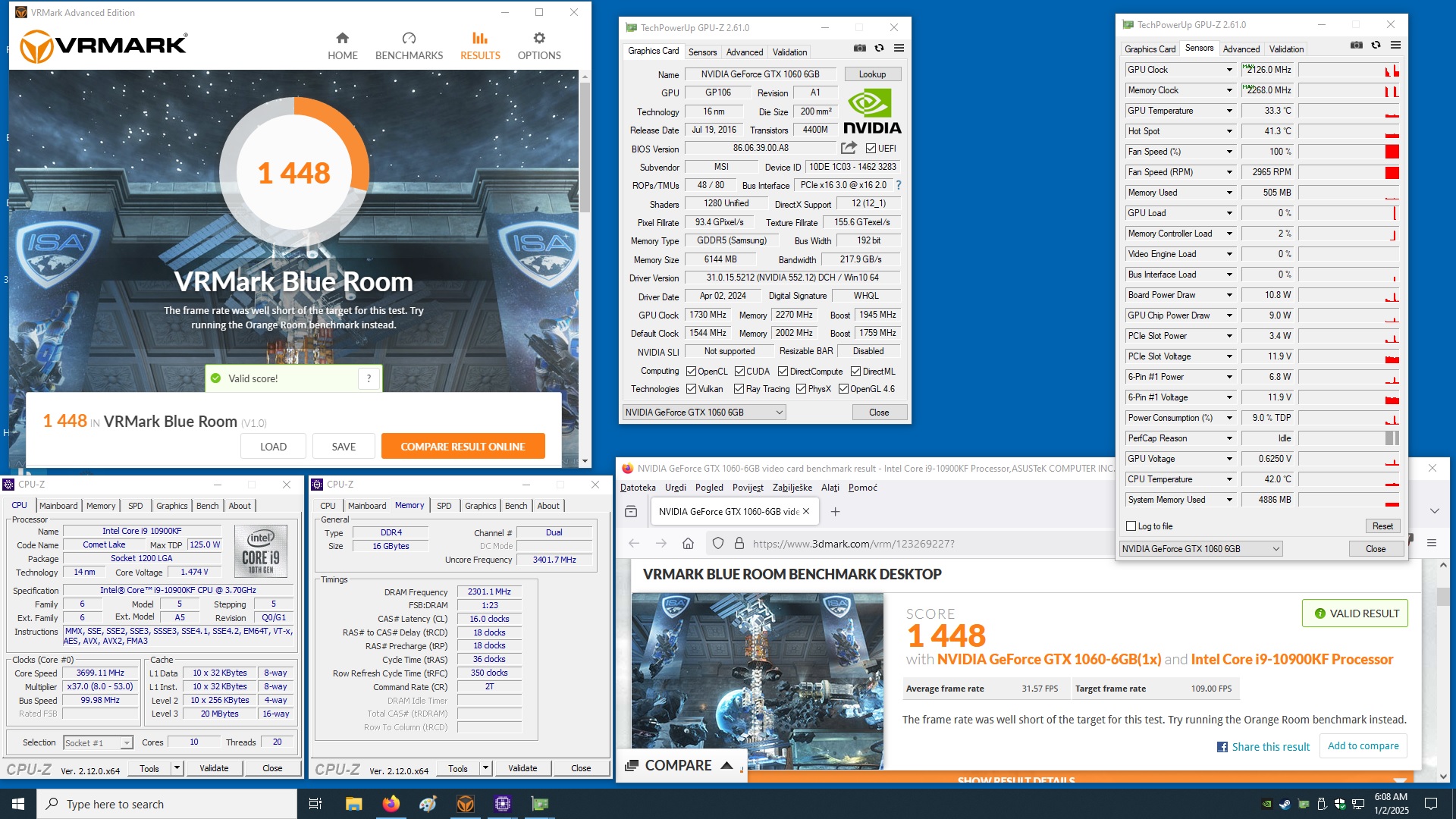Viewport: 1456px width, 819px height.
Task: Open Task View on taskbar
Action: click(315, 804)
